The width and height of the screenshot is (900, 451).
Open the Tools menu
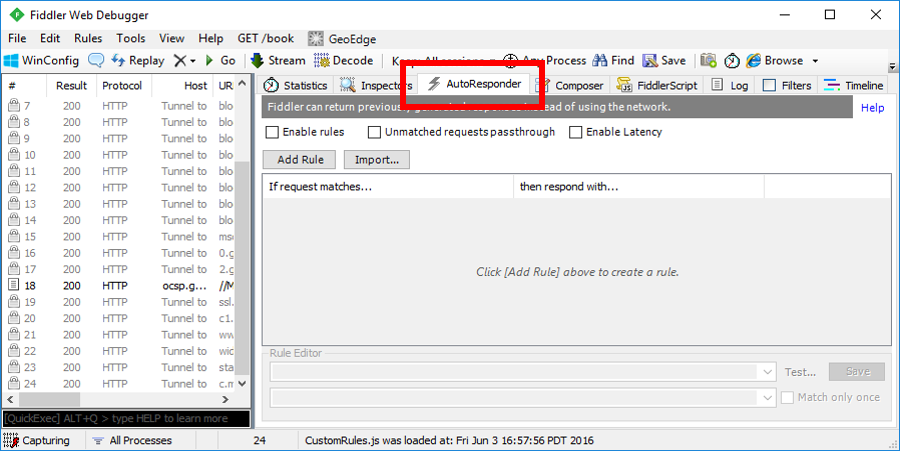[131, 38]
